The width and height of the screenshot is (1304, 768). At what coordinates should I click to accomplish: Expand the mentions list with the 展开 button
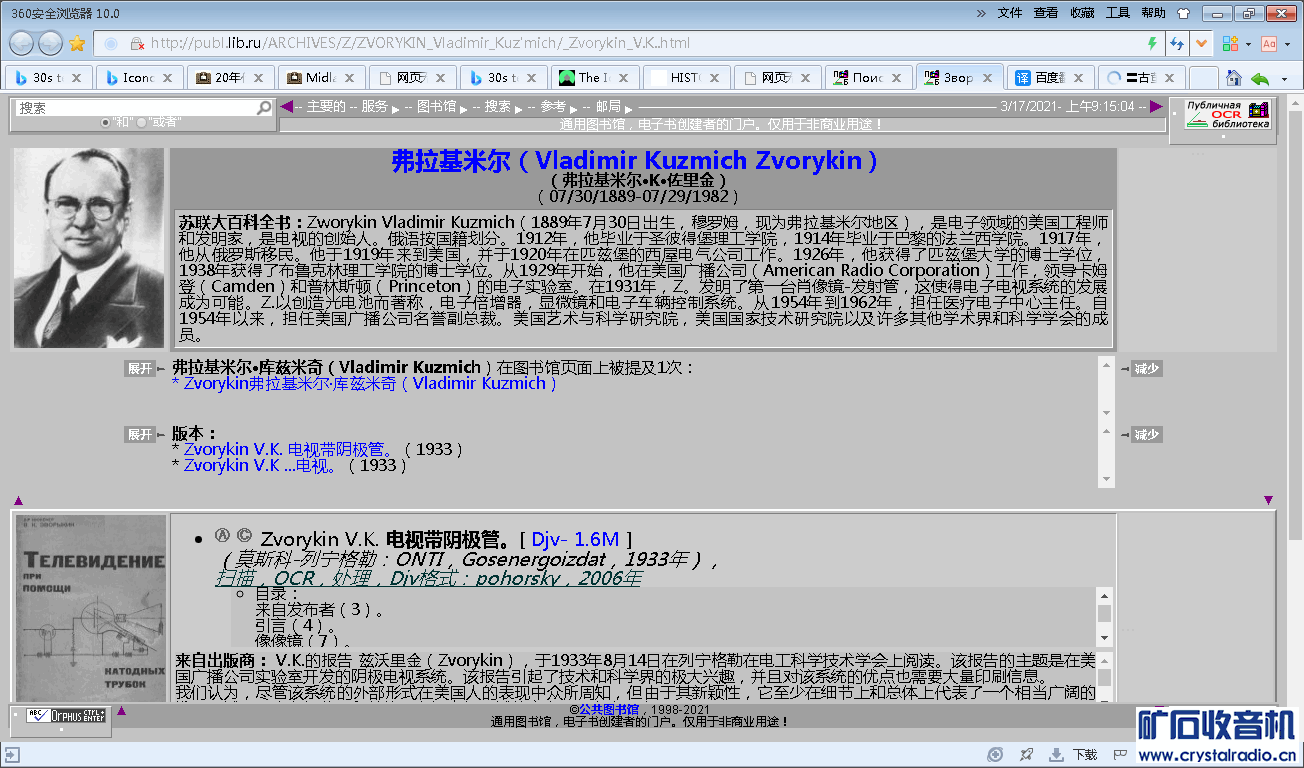click(140, 368)
